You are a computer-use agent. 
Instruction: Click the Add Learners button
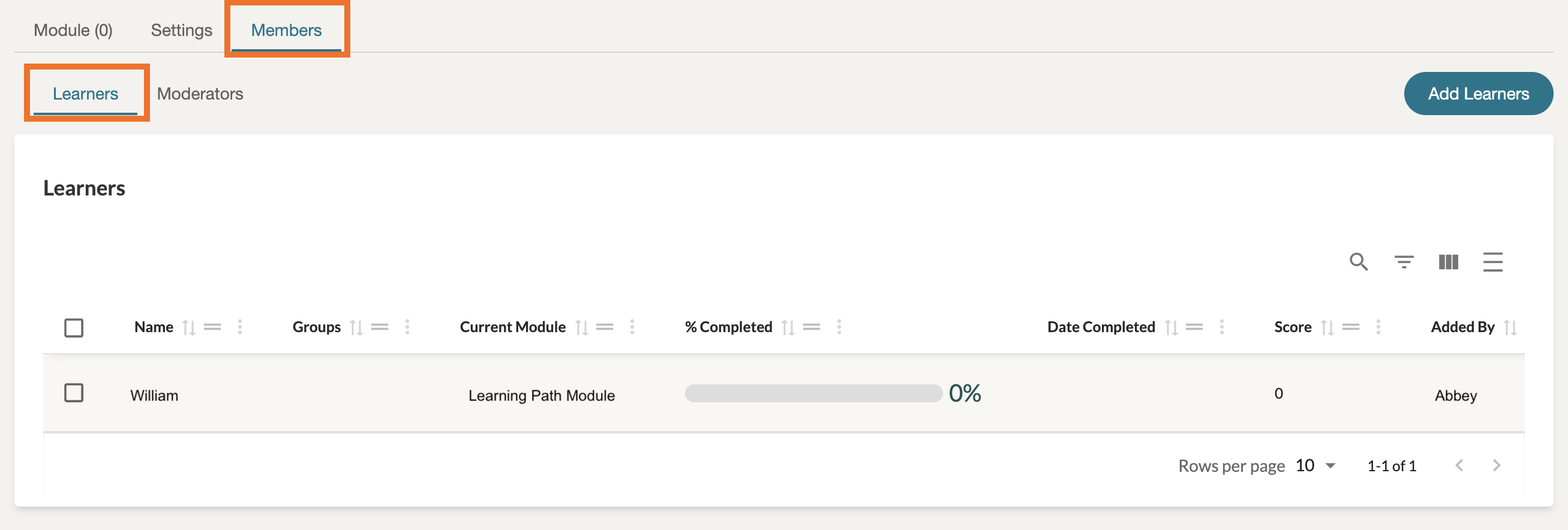click(1478, 94)
